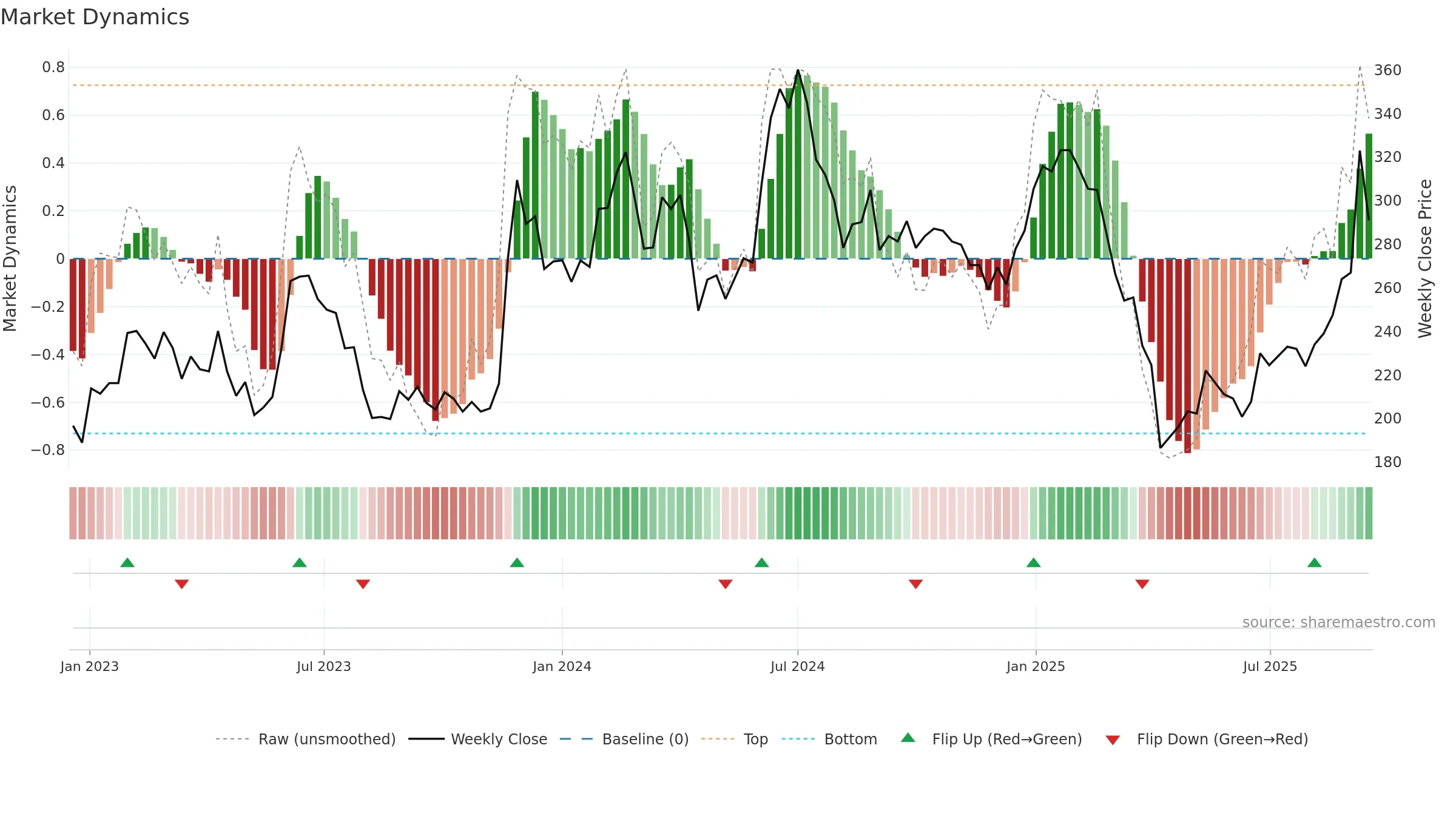Toggle the Raw (unsmoothed) legend entry

305,739
